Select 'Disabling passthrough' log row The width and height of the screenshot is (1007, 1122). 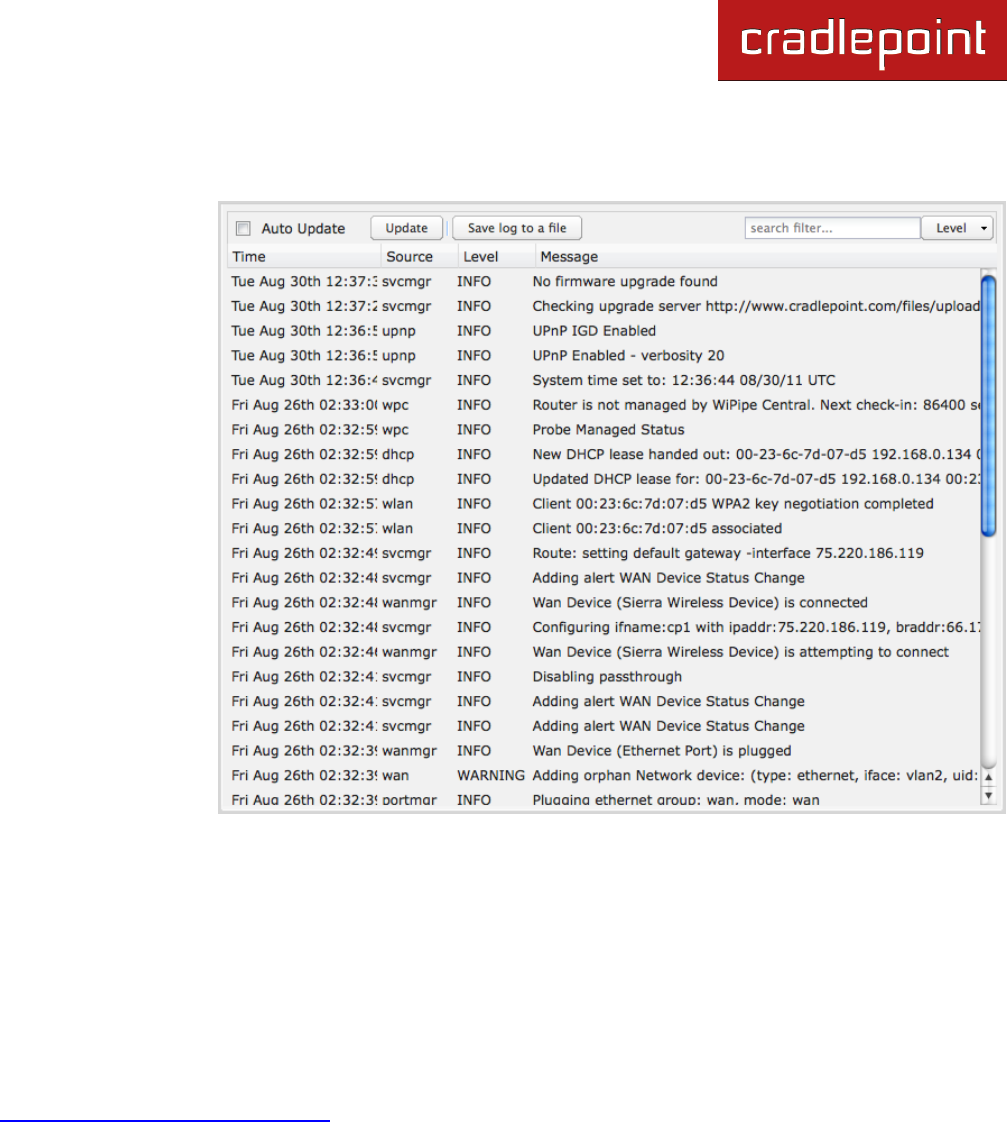coord(603,677)
